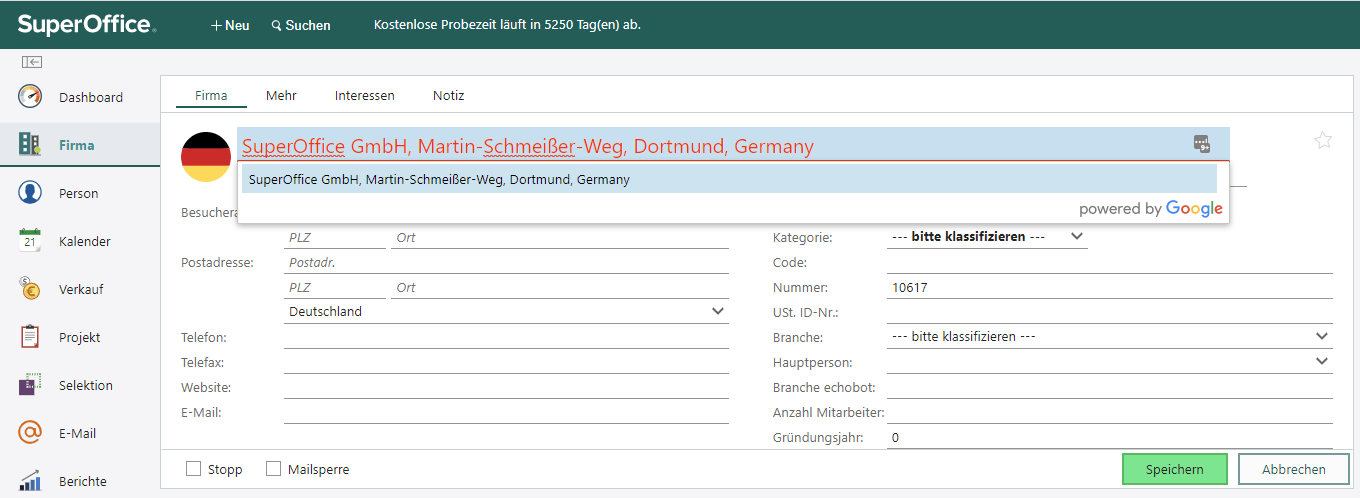Collapse the sidebar navigation panel

click(31, 62)
